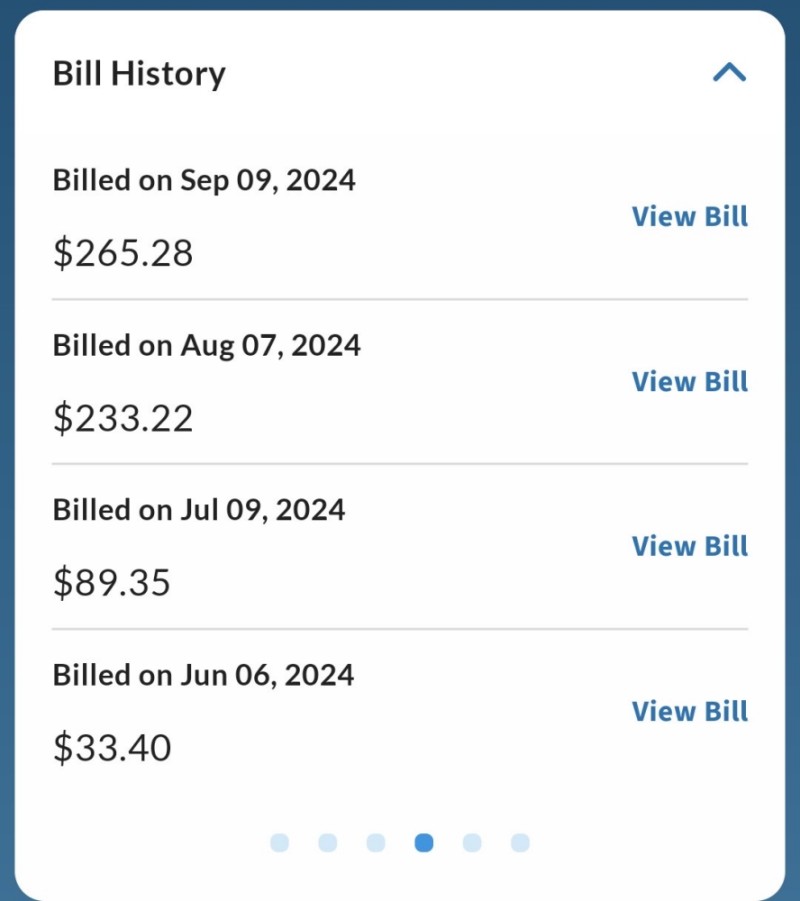View the Jul 09, 2024 bill
The image size is (800, 901).
[689, 546]
